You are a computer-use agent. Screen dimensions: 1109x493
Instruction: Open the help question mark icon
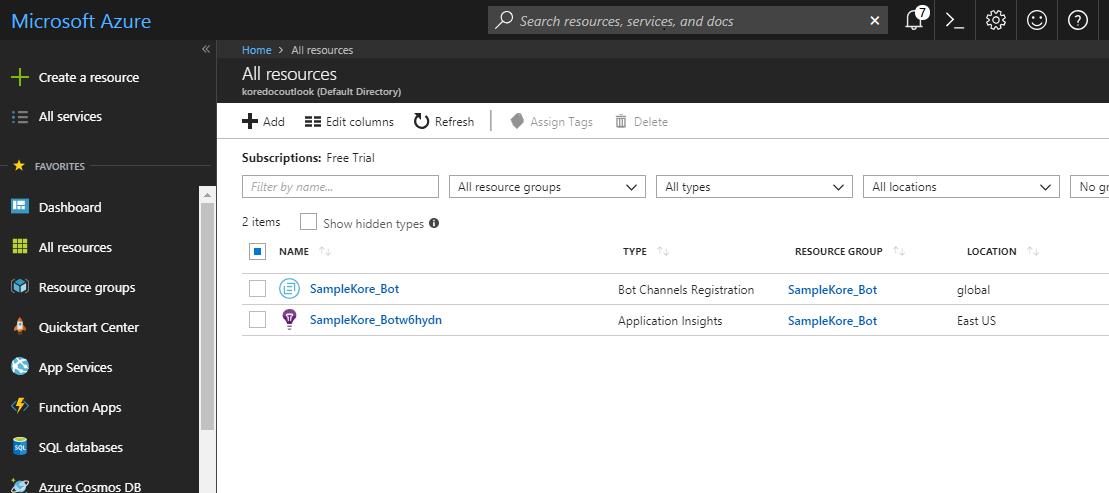coord(1078,21)
